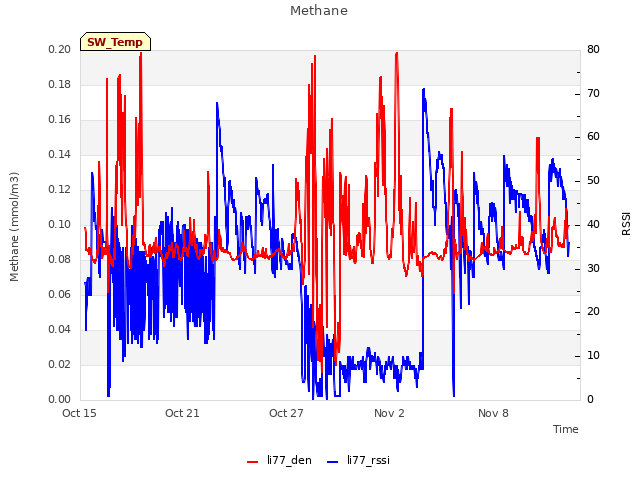
Task: Click the 0.14 methane axis value
Action: coord(60,154)
